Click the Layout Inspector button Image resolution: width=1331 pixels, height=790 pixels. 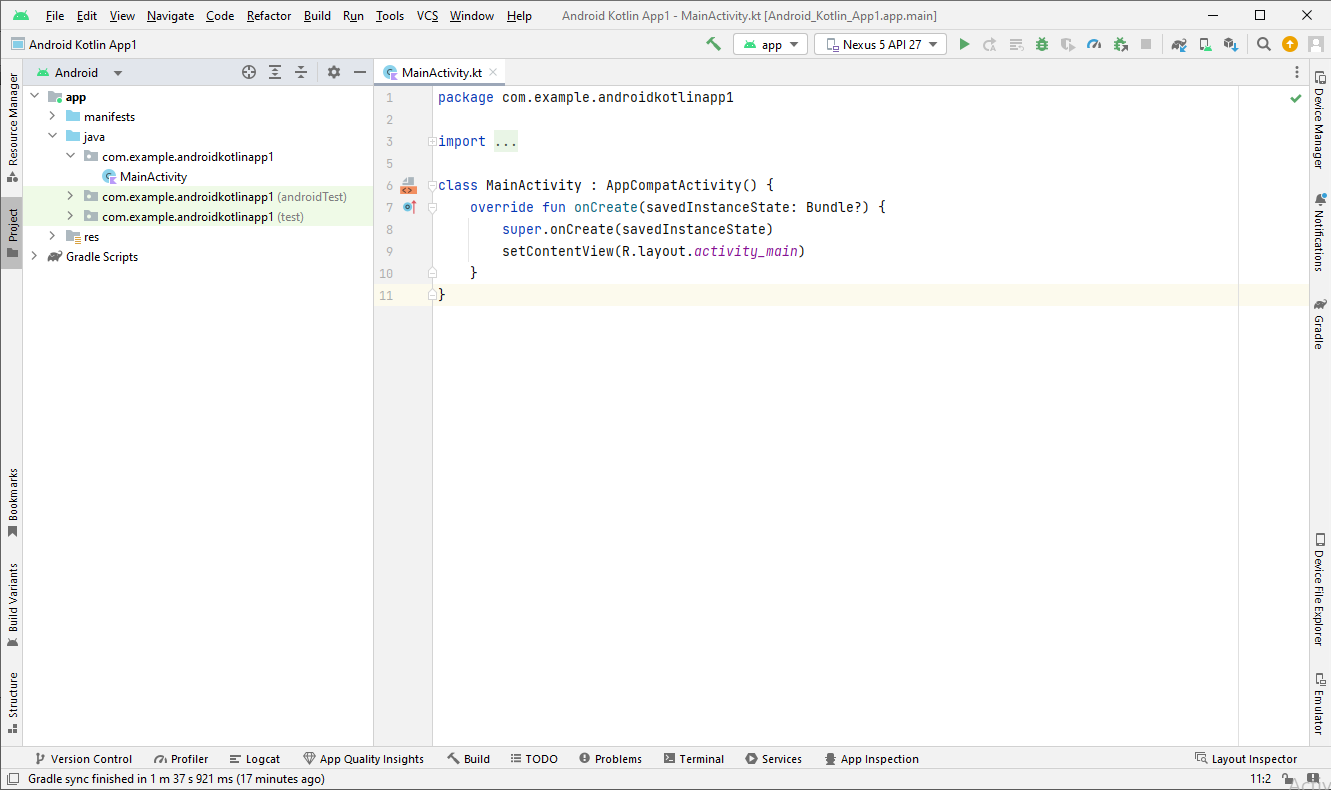coord(1246,759)
